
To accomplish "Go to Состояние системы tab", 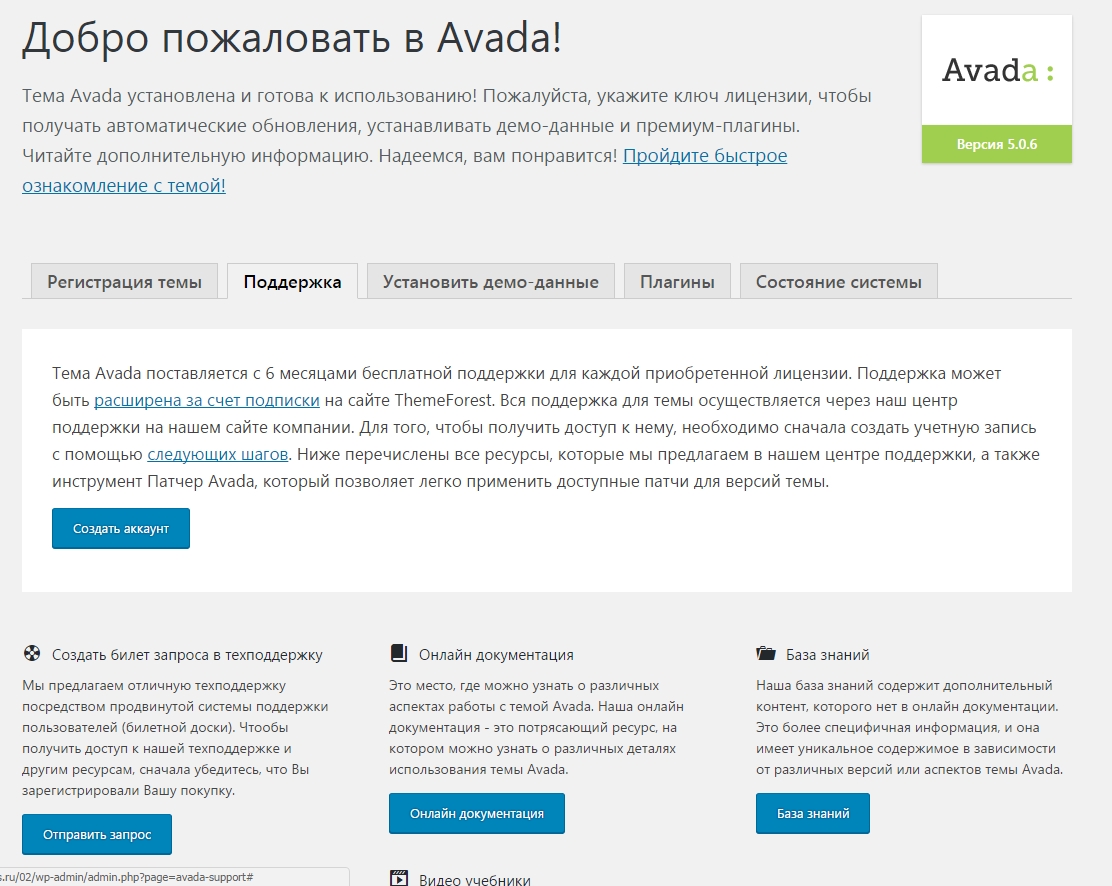I will tap(839, 282).
